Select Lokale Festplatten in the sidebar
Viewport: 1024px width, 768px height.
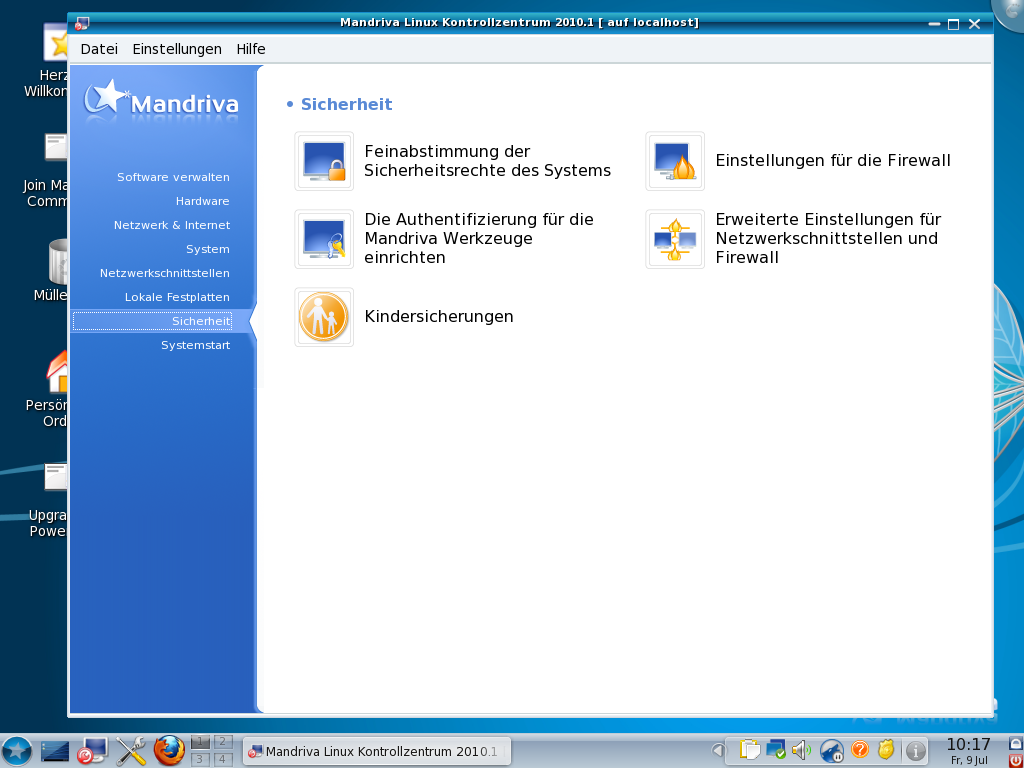click(x=177, y=297)
